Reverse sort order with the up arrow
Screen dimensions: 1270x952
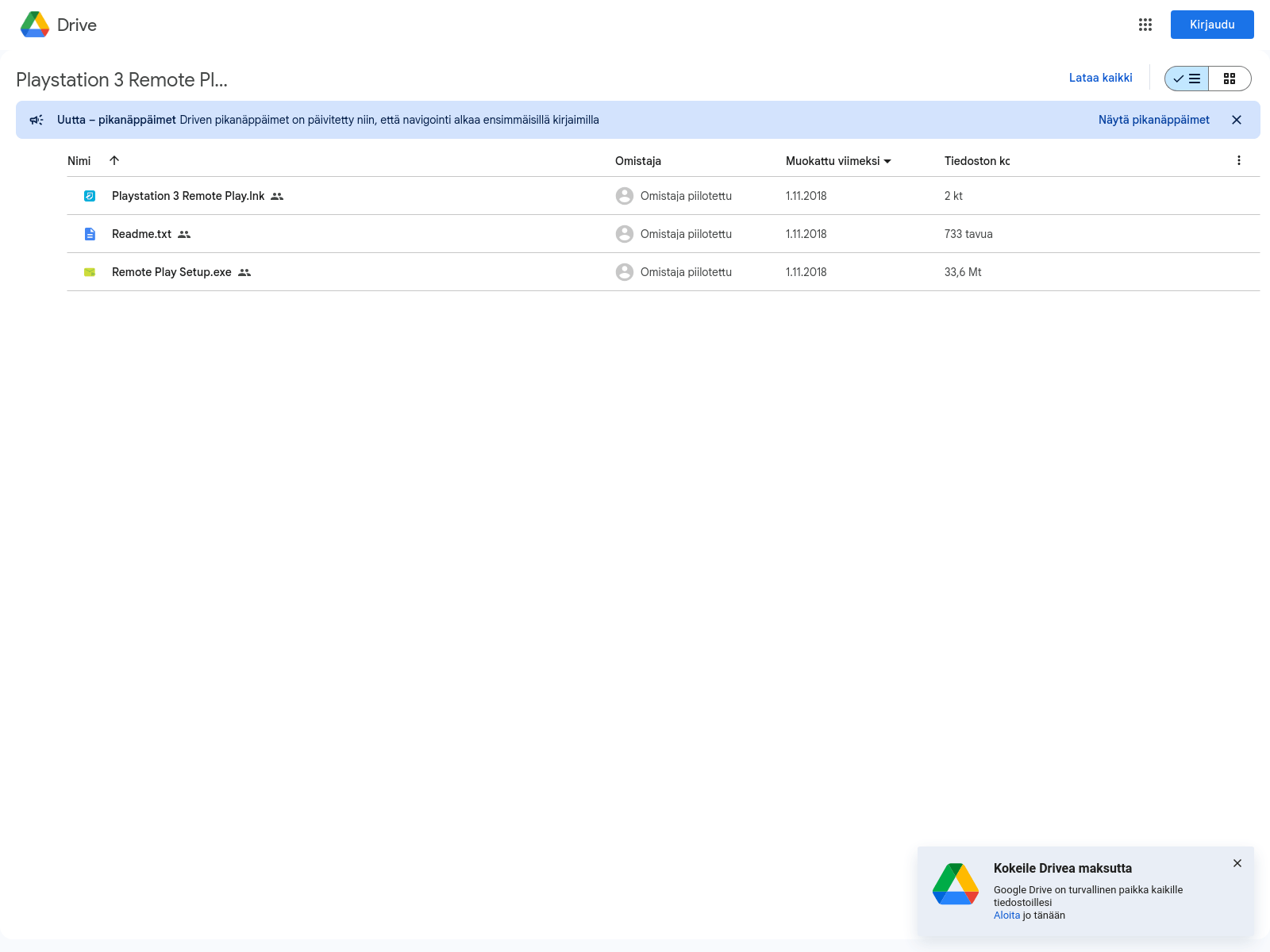(x=114, y=160)
